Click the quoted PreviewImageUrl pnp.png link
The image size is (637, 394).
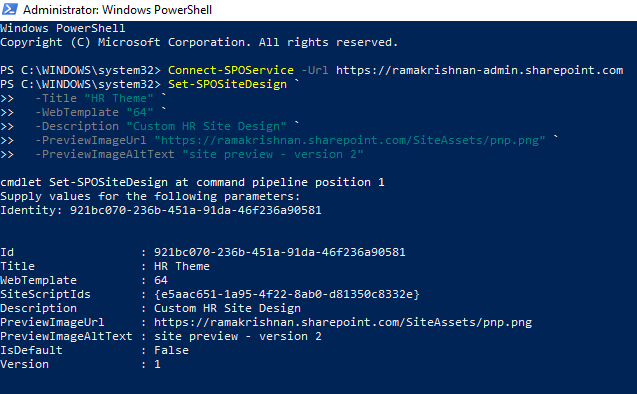pos(349,140)
